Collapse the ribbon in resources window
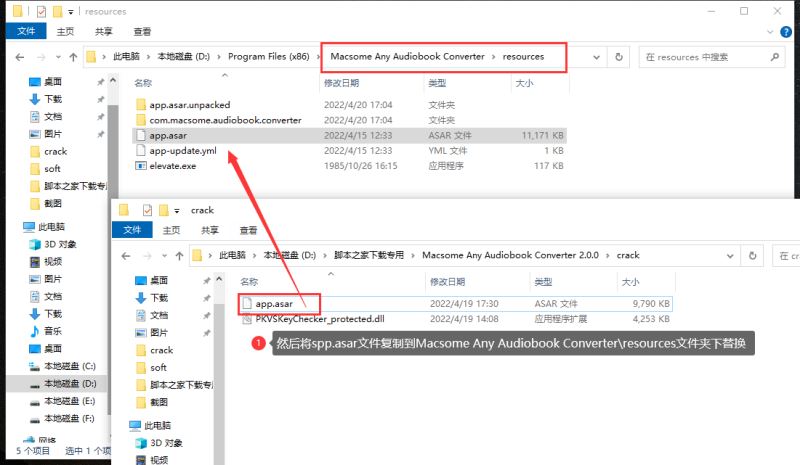Viewport: 800px width, 465px height. (x=770, y=32)
